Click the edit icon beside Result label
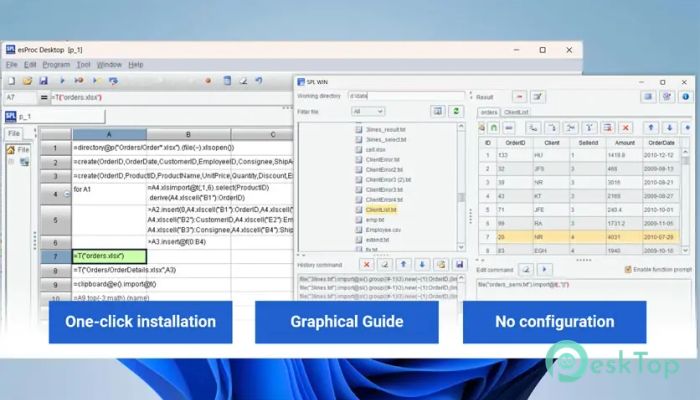This screenshot has height=400, width=700. coord(538,97)
